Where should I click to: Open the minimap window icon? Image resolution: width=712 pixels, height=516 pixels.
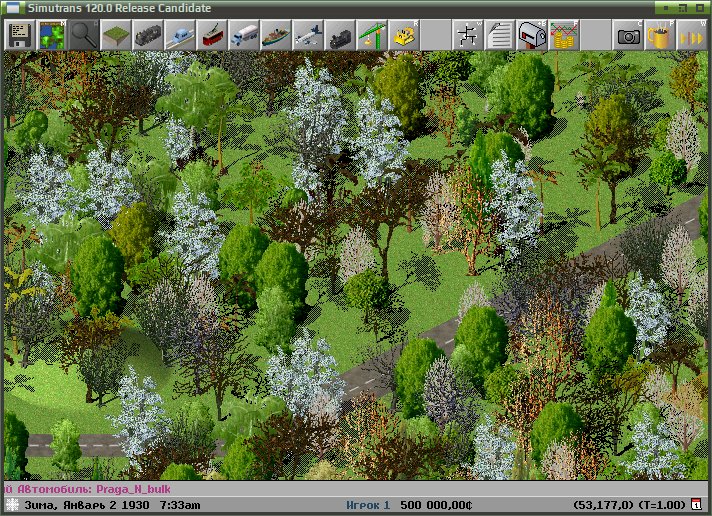(x=52, y=35)
